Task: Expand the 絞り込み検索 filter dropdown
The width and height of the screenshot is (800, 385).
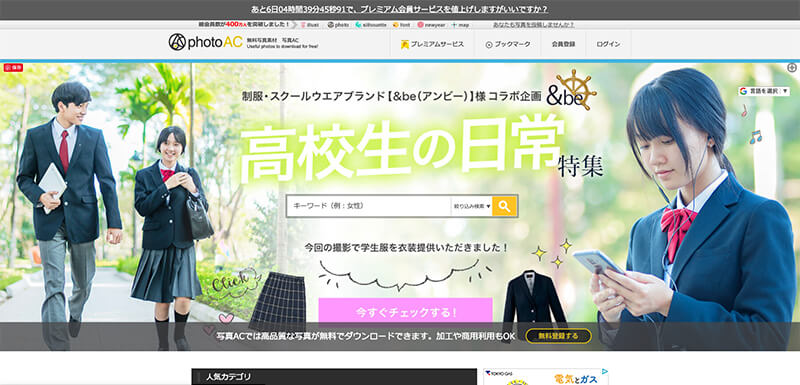Action: tap(471, 207)
